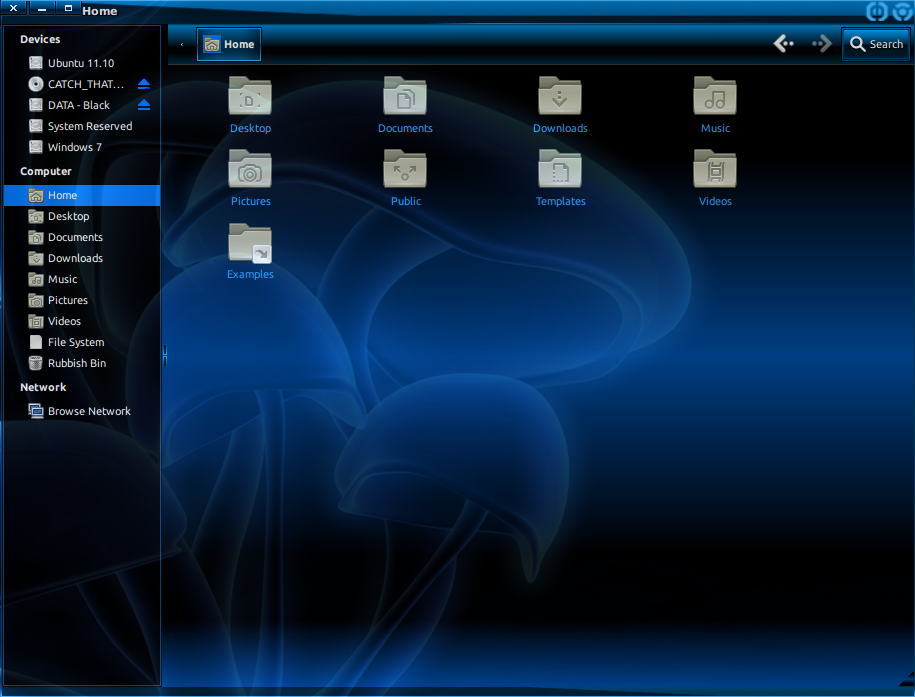Go to Pictures in the sidebar
Screen dimensions: 915x697
click(82, 300)
